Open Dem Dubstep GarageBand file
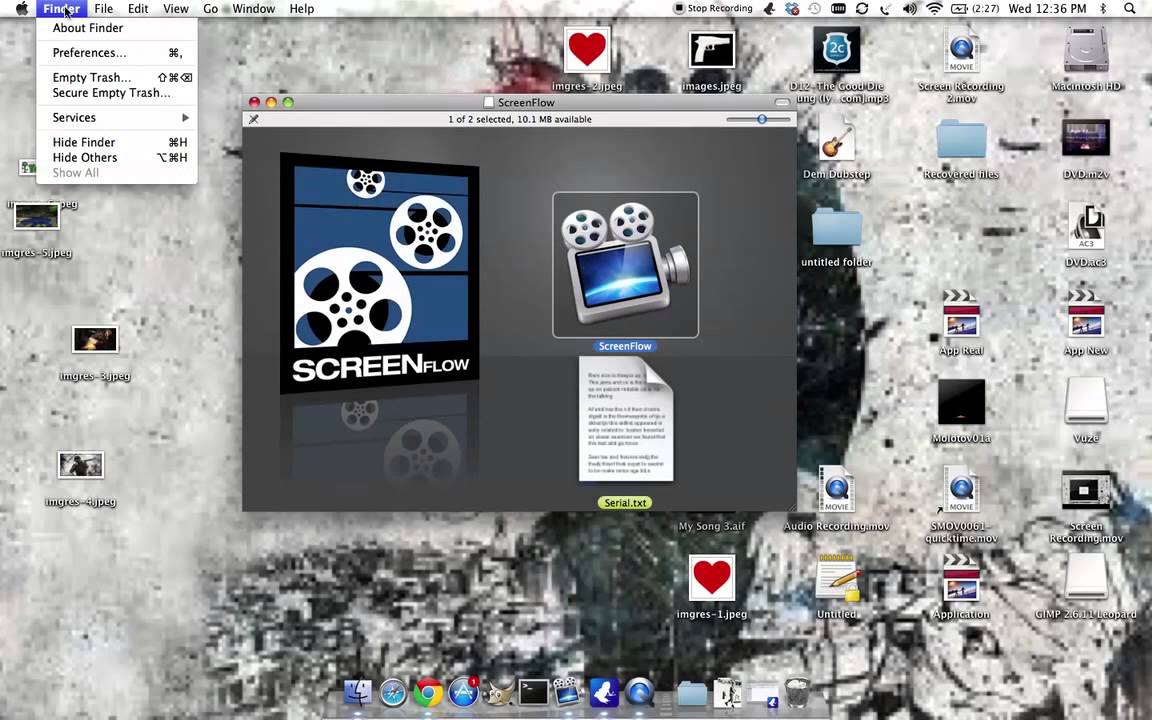The width and height of the screenshot is (1152, 720). click(836, 137)
